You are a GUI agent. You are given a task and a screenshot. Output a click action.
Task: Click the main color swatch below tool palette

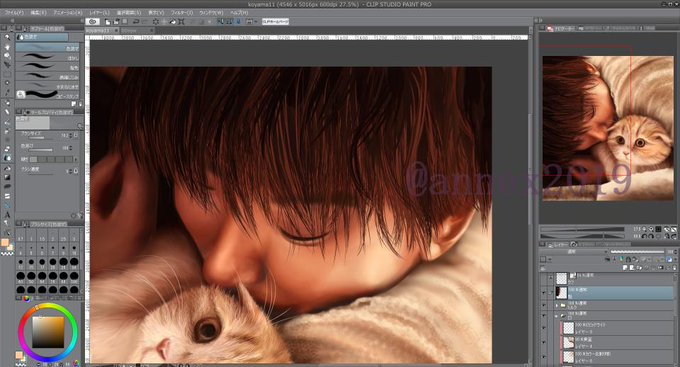click(4, 242)
